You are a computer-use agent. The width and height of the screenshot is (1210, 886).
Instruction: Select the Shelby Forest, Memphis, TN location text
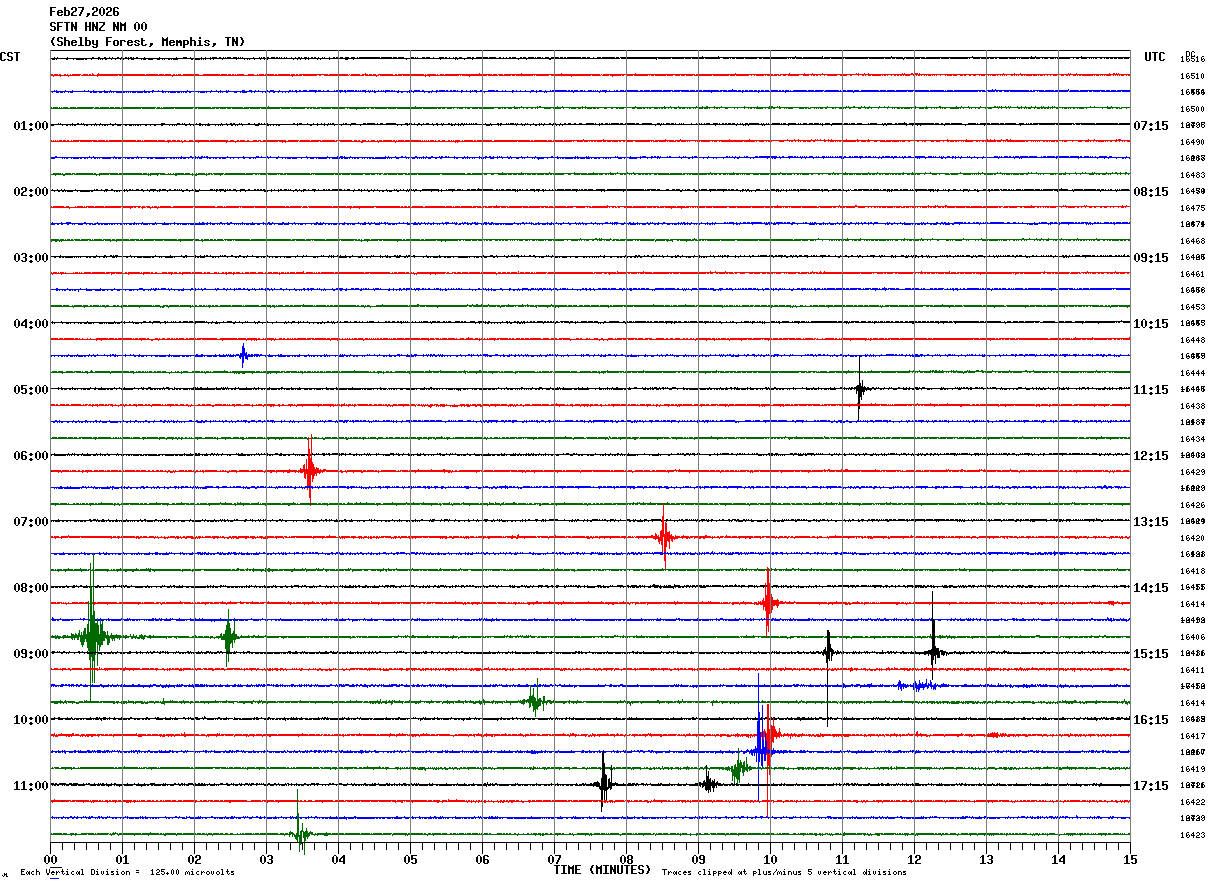coord(147,42)
